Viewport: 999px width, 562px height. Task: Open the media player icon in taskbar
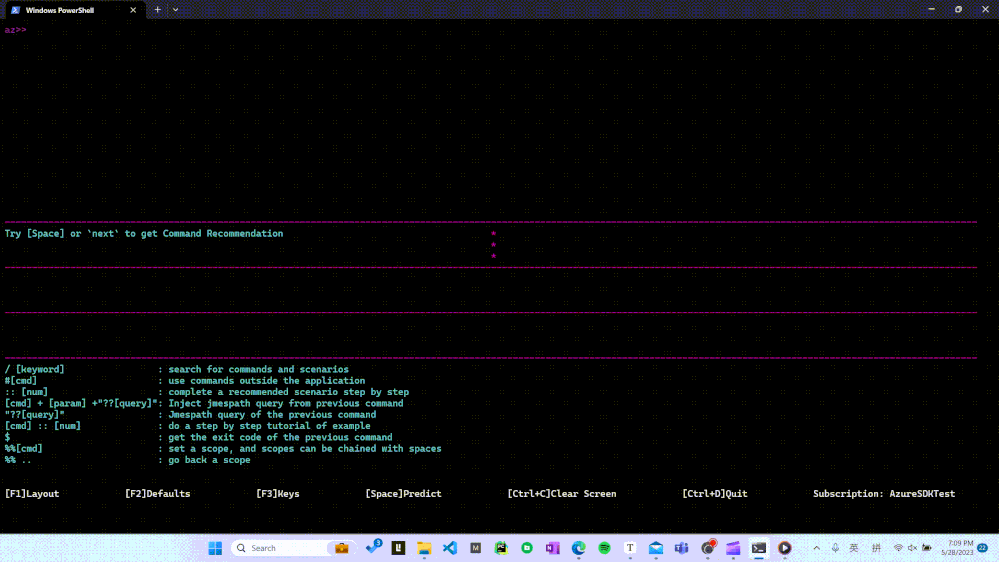click(784, 548)
